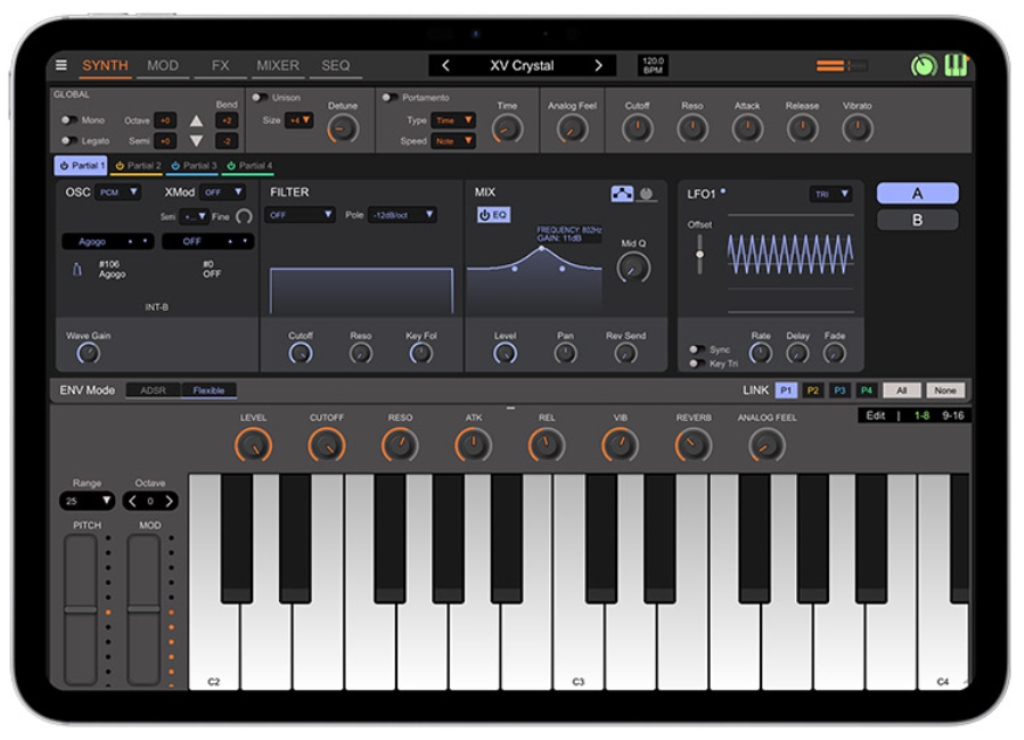Enable the Mono switch

coord(69,120)
